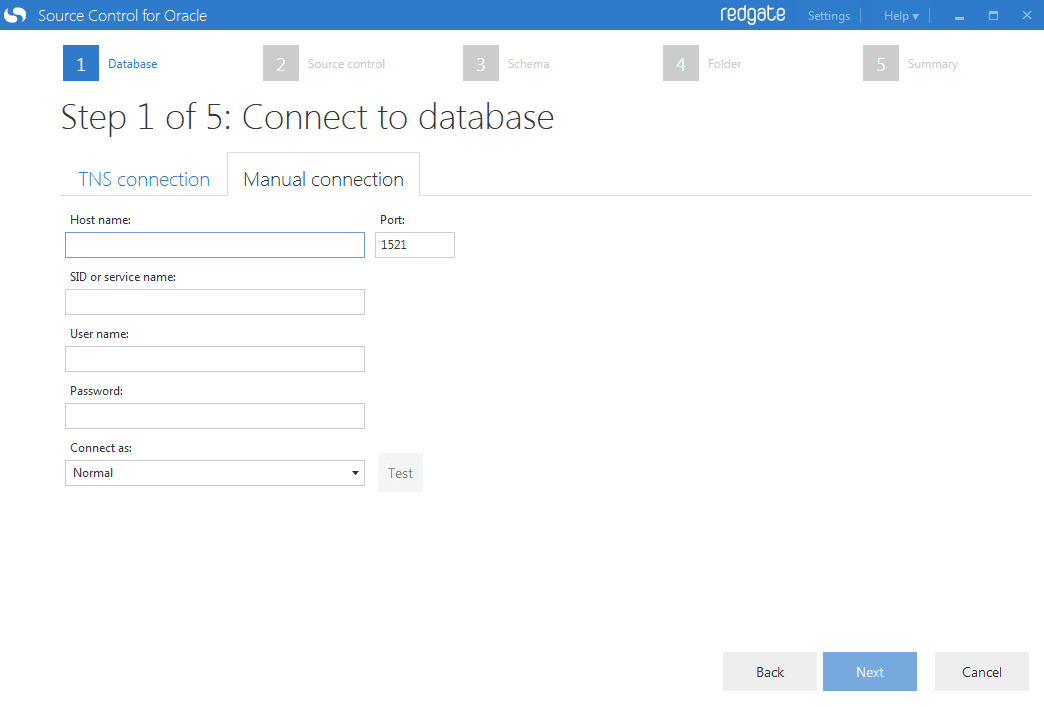Viewport: 1044px width, 707px height.
Task: Open the Connect as dropdown
Action: (x=215, y=473)
